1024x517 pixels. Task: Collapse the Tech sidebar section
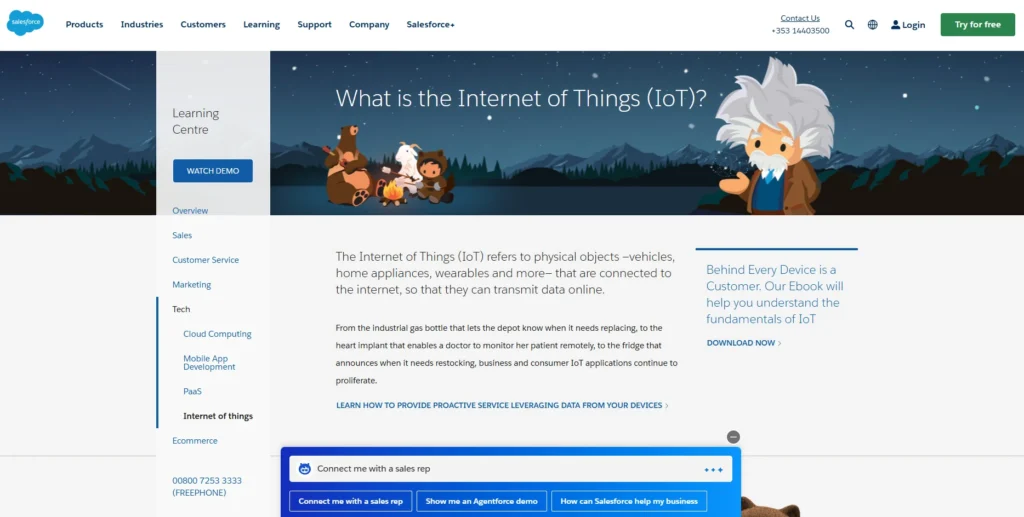click(182, 309)
